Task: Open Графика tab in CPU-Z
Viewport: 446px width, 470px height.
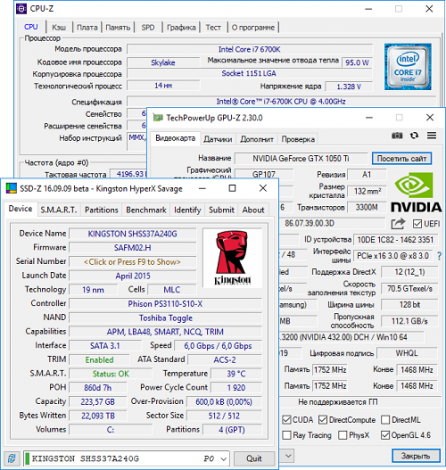Action: pos(181,27)
